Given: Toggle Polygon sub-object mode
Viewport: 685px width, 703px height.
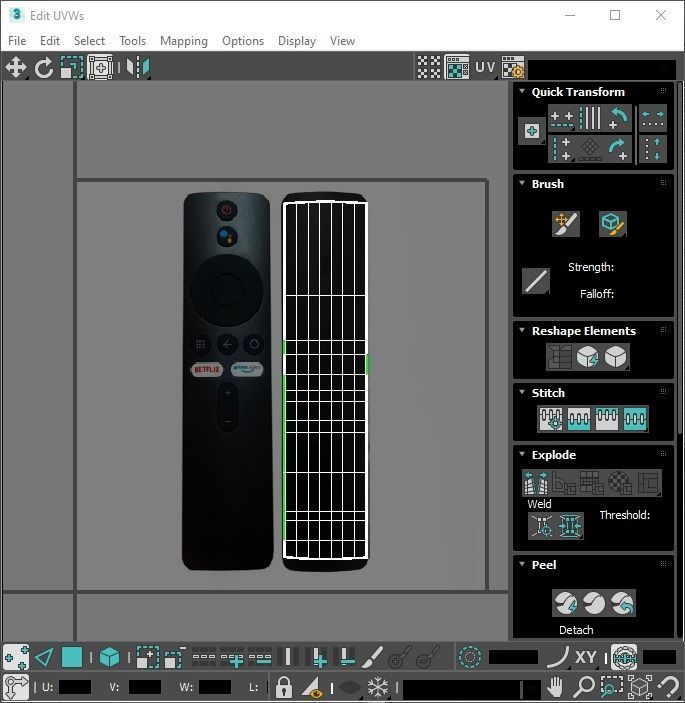Looking at the screenshot, I should tap(72, 658).
